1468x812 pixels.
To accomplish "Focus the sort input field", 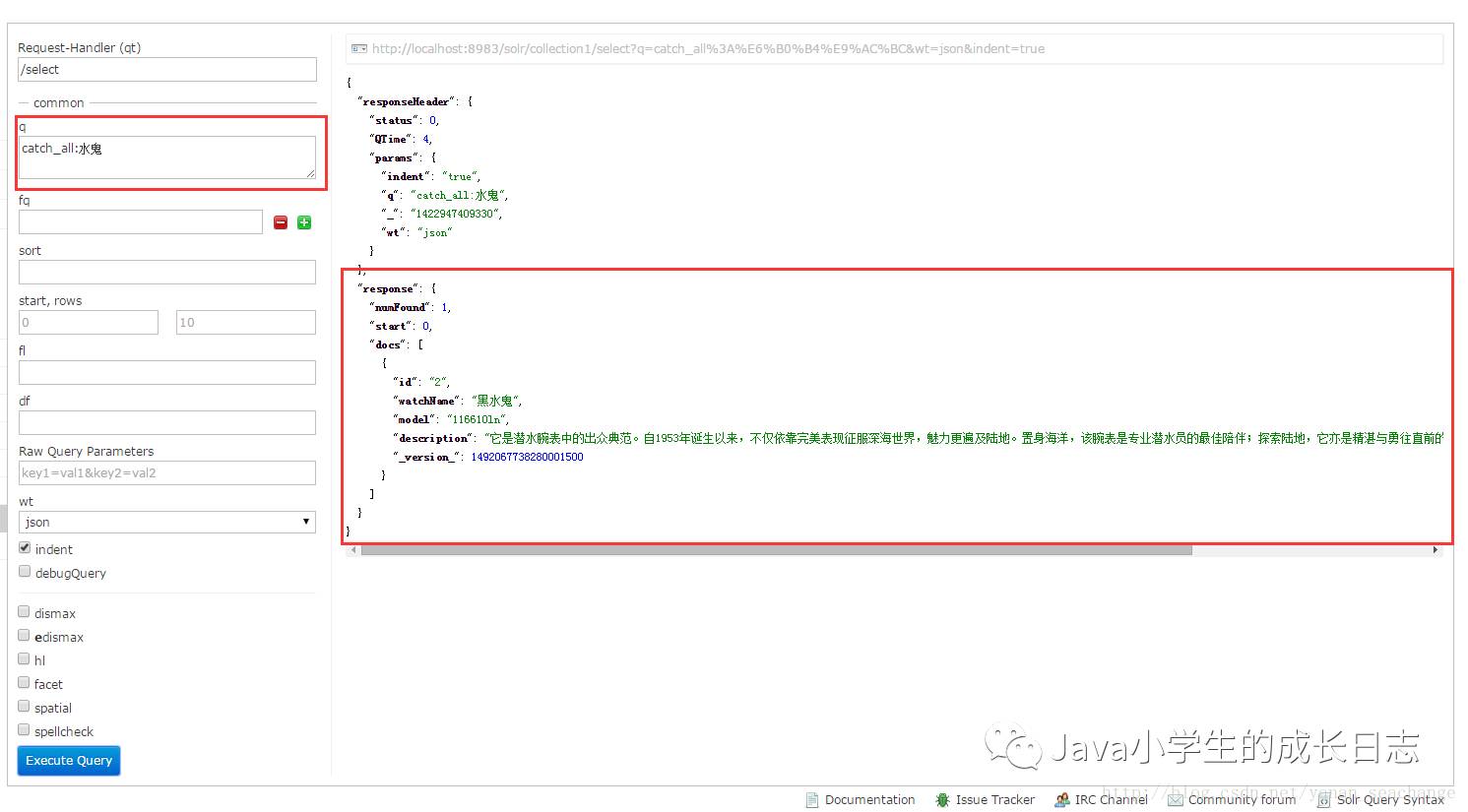I will [167, 272].
